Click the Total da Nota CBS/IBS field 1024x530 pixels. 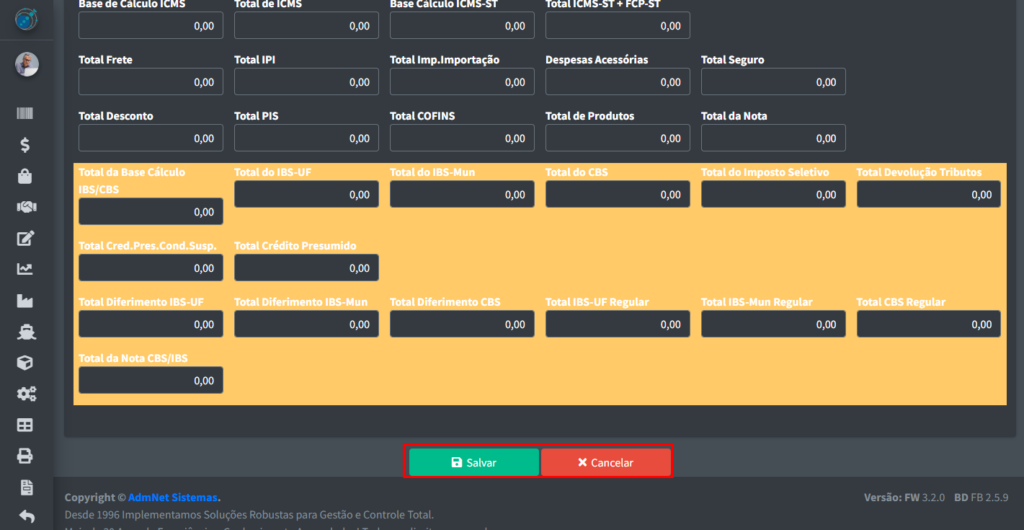pyautogui.click(x=151, y=380)
